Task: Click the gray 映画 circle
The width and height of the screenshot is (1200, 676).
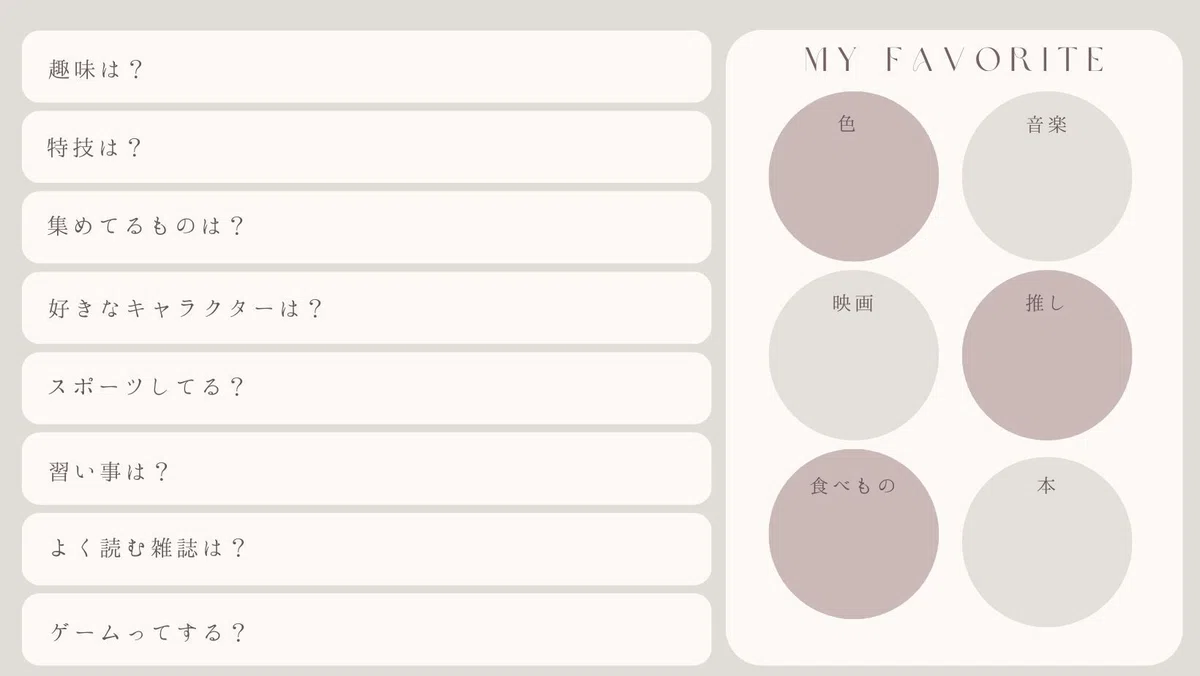Action: click(853, 355)
